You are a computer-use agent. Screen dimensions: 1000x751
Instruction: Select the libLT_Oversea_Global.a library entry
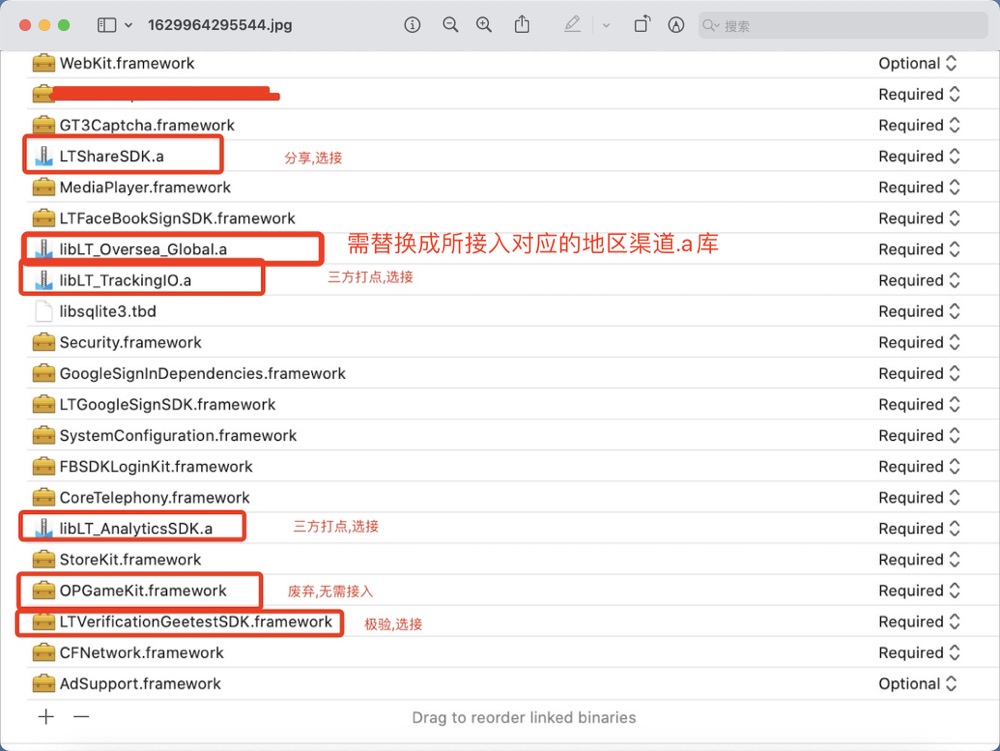pyautogui.click(x=149, y=249)
